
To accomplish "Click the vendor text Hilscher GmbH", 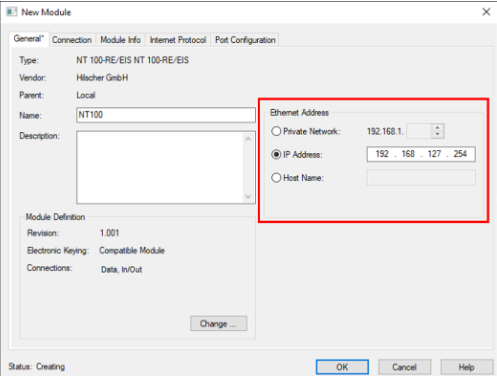I will point(102,78).
